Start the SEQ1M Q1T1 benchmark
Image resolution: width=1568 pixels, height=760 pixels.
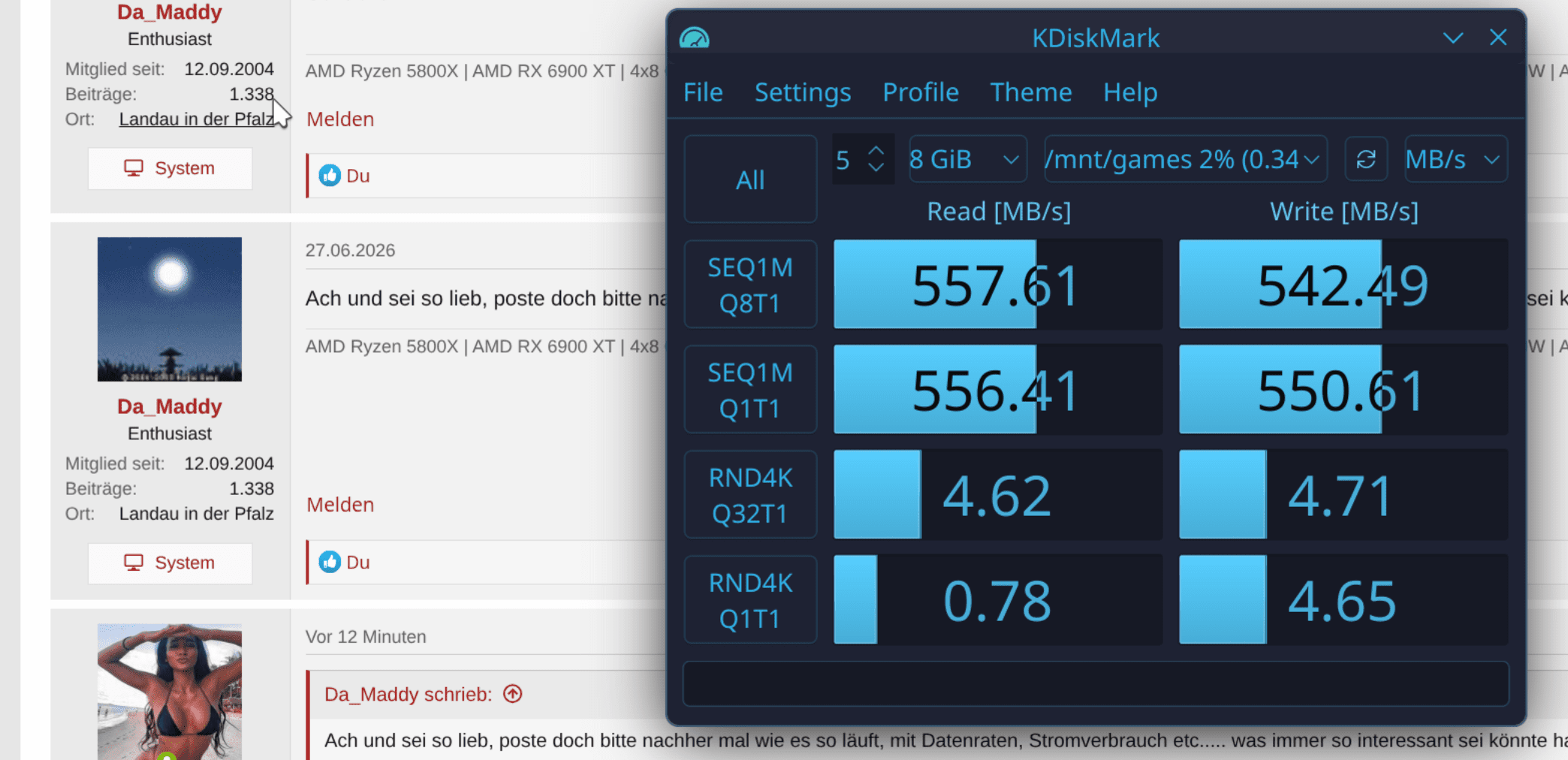click(750, 390)
